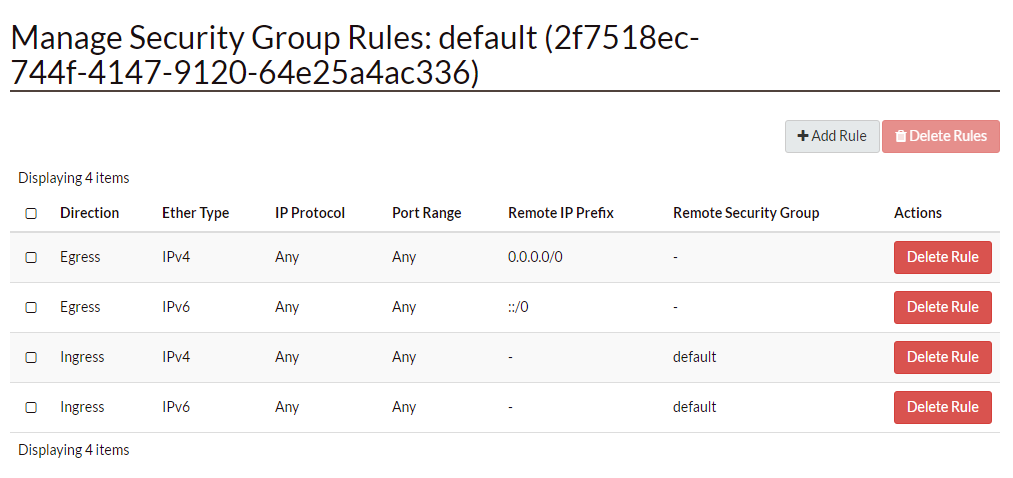The width and height of the screenshot is (1013, 478).
Task: Click the plus icon on Add Rule
Action: tap(803, 136)
